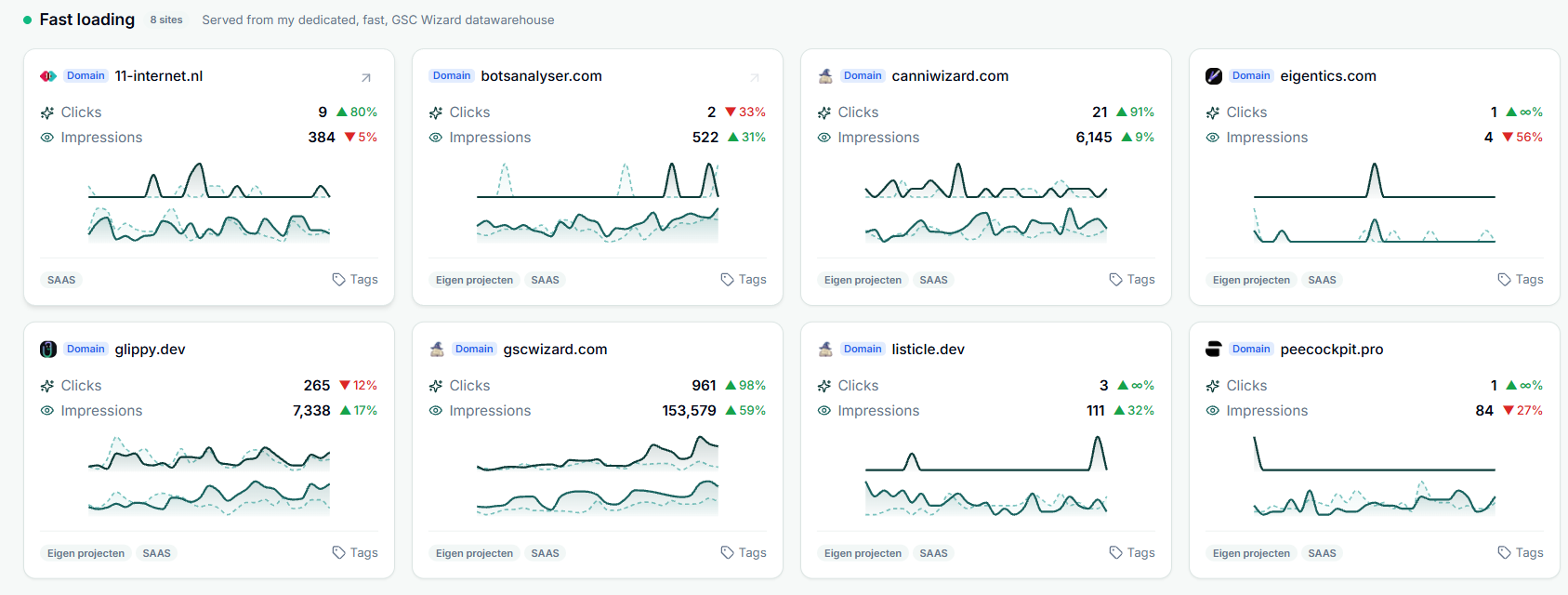Click the 961 clicks value
The width and height of the screenshot is (1568, 595).
point(704,386)
